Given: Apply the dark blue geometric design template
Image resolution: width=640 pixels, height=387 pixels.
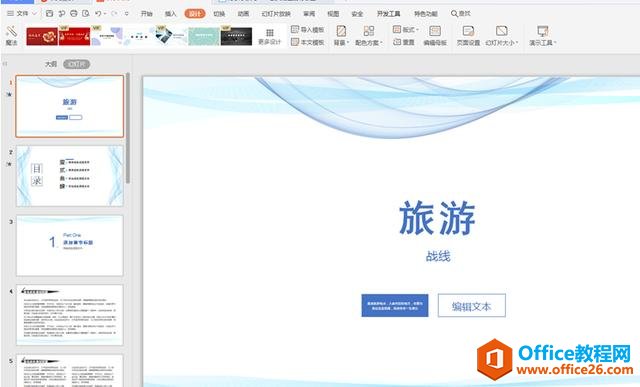Looking at the screenshot, I should click(x=171, y=36).
